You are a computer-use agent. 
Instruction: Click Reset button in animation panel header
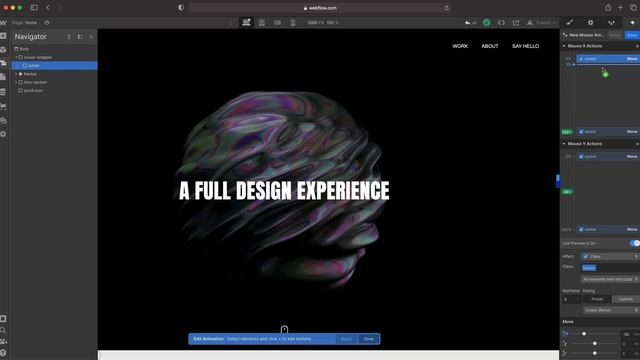pyautogui.click(x=615, y=35)
